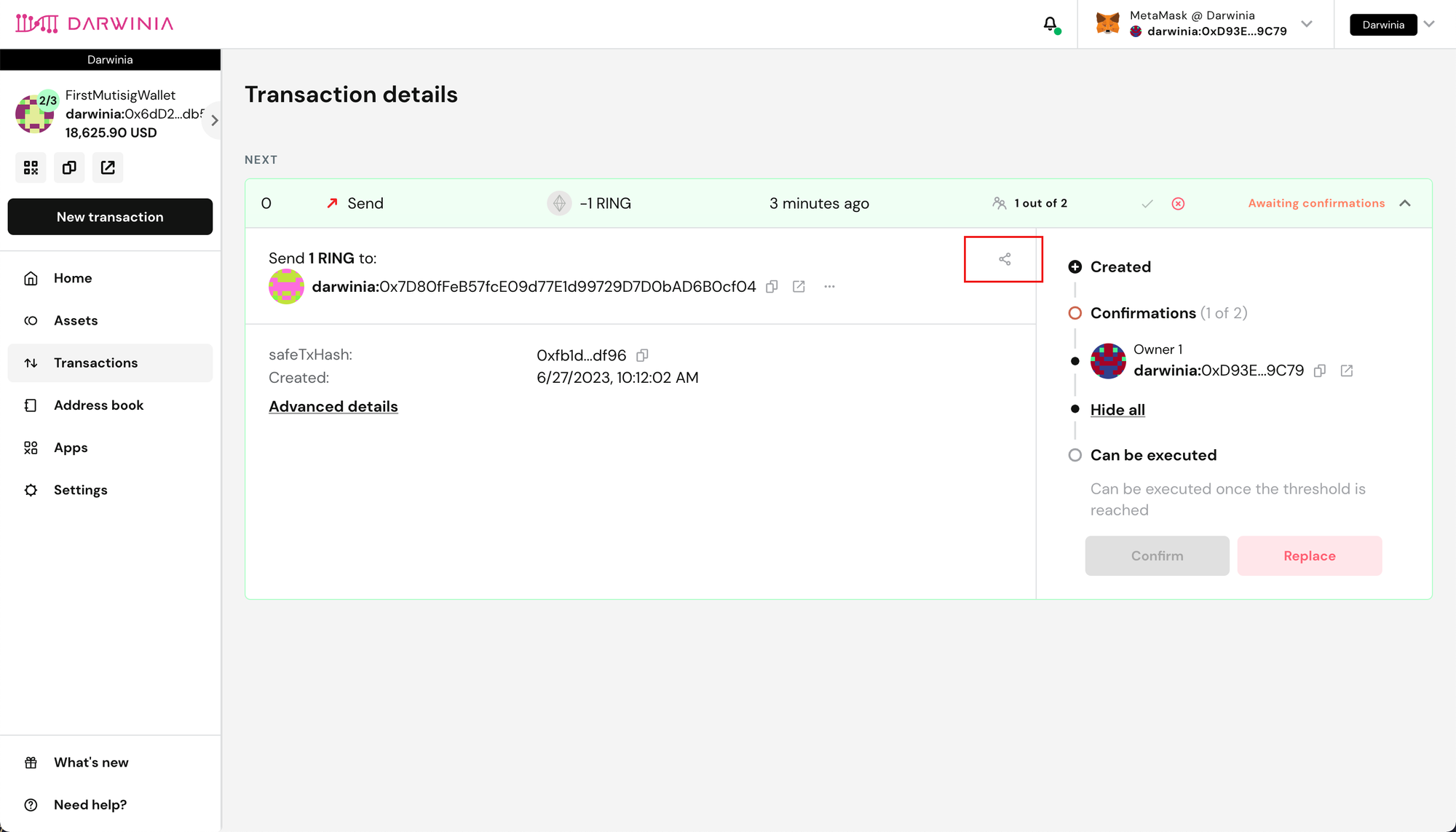Screen dimensions: 1456x832
Task: Click the Replace button
Action: [x=1309, y=556]
